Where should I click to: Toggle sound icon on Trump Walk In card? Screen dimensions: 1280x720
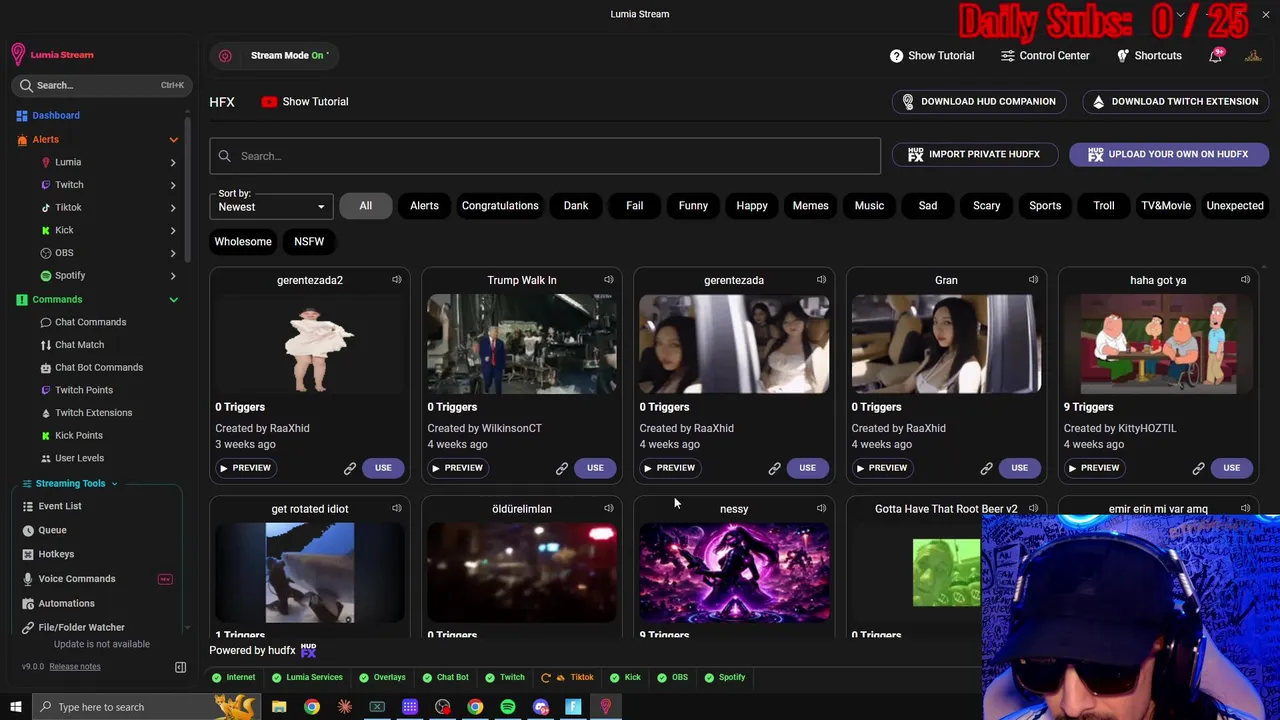click(x=609, y=280)
